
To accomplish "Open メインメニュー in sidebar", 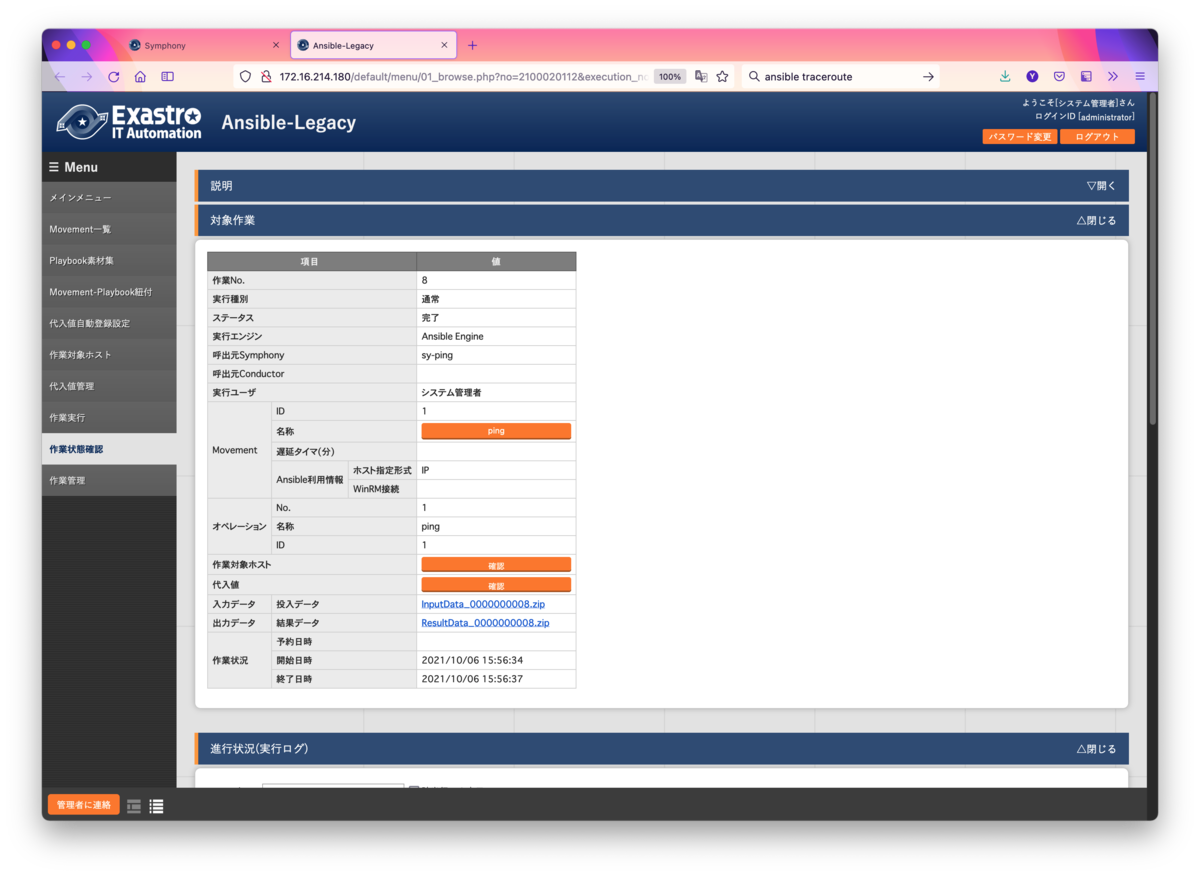I will (x=109, y=198).
